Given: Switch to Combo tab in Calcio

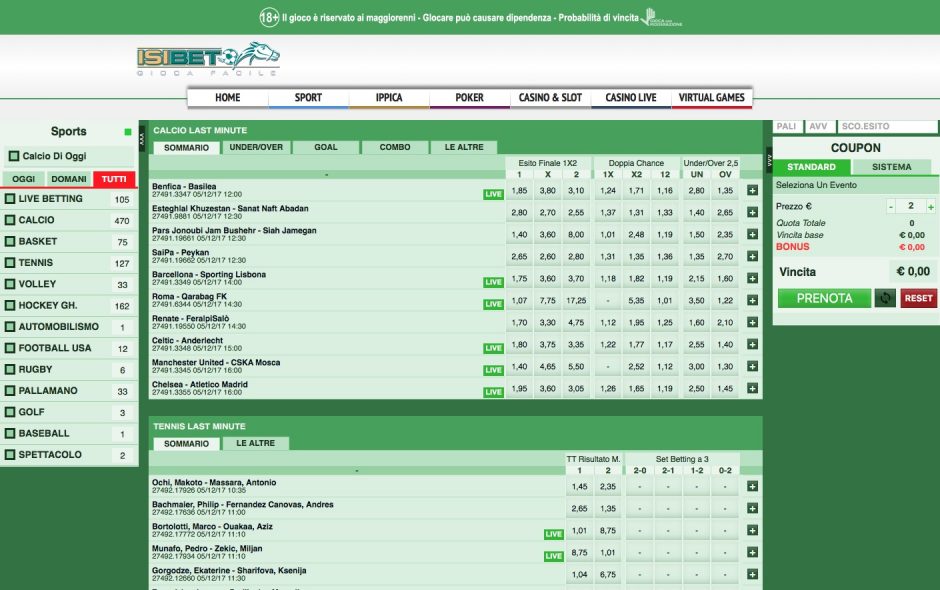Looking at the screenshot, I should (x=395, y=147).
